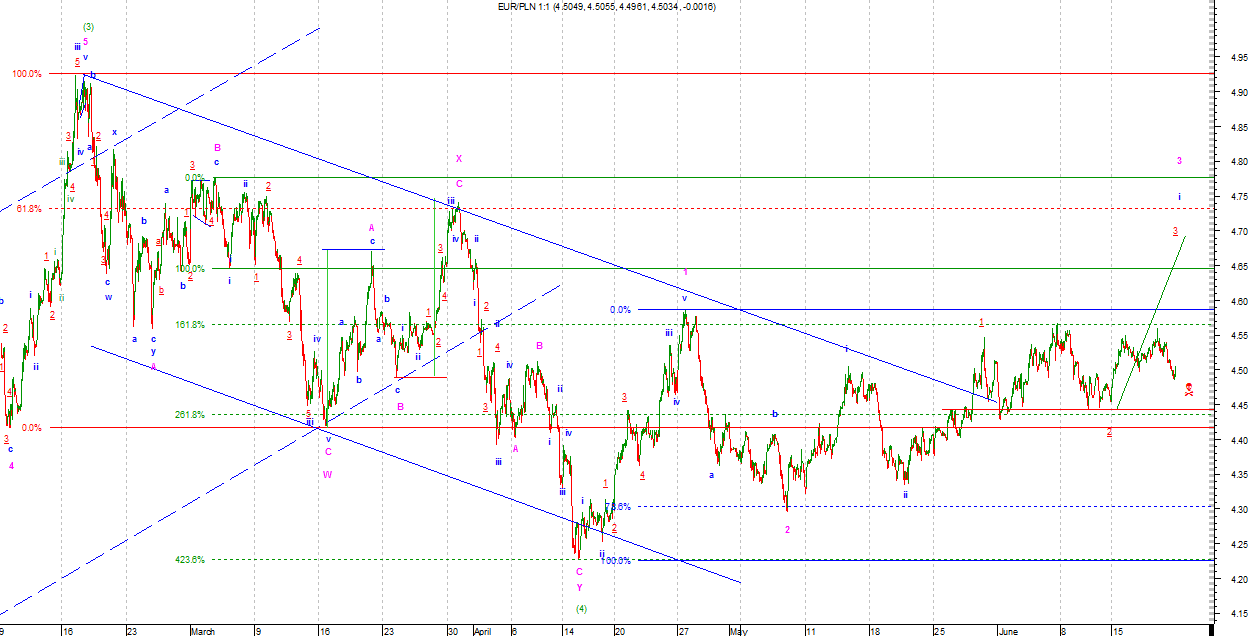Select May on the date axis
The image size is (1250, 636).
[738, 631]
